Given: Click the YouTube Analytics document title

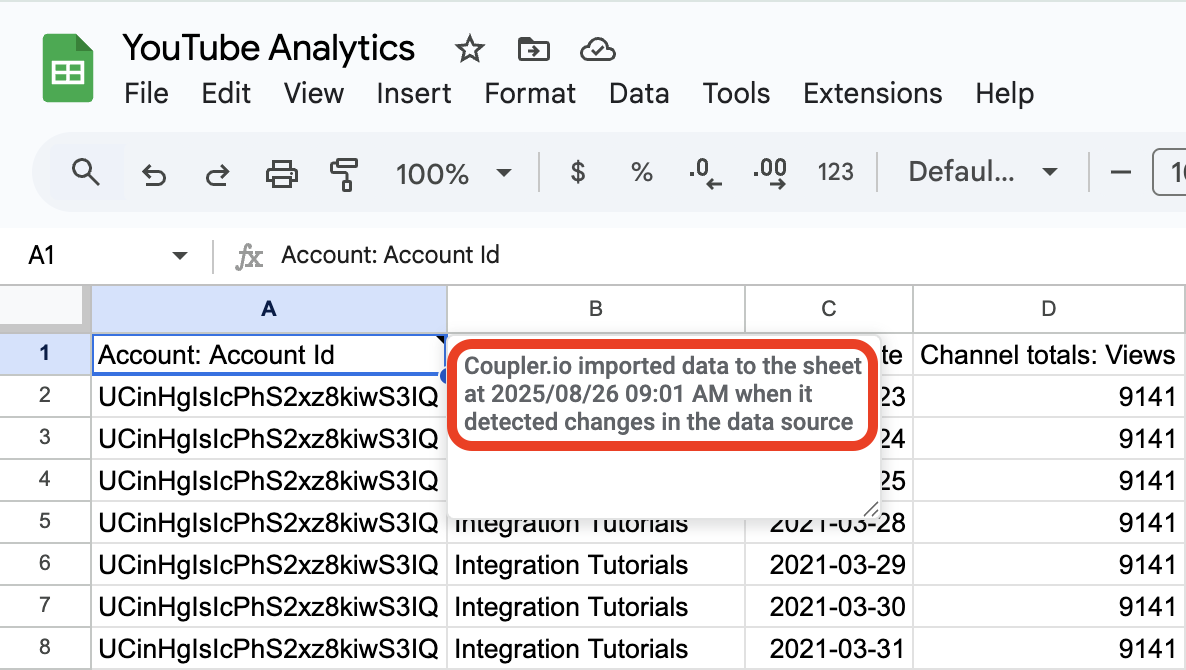Looking at the screenshot, I should pos(269,48).
